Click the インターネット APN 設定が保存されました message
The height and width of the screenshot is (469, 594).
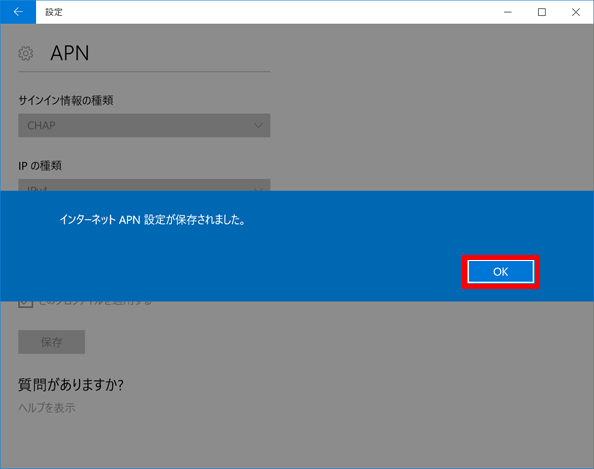coord(153,220)
